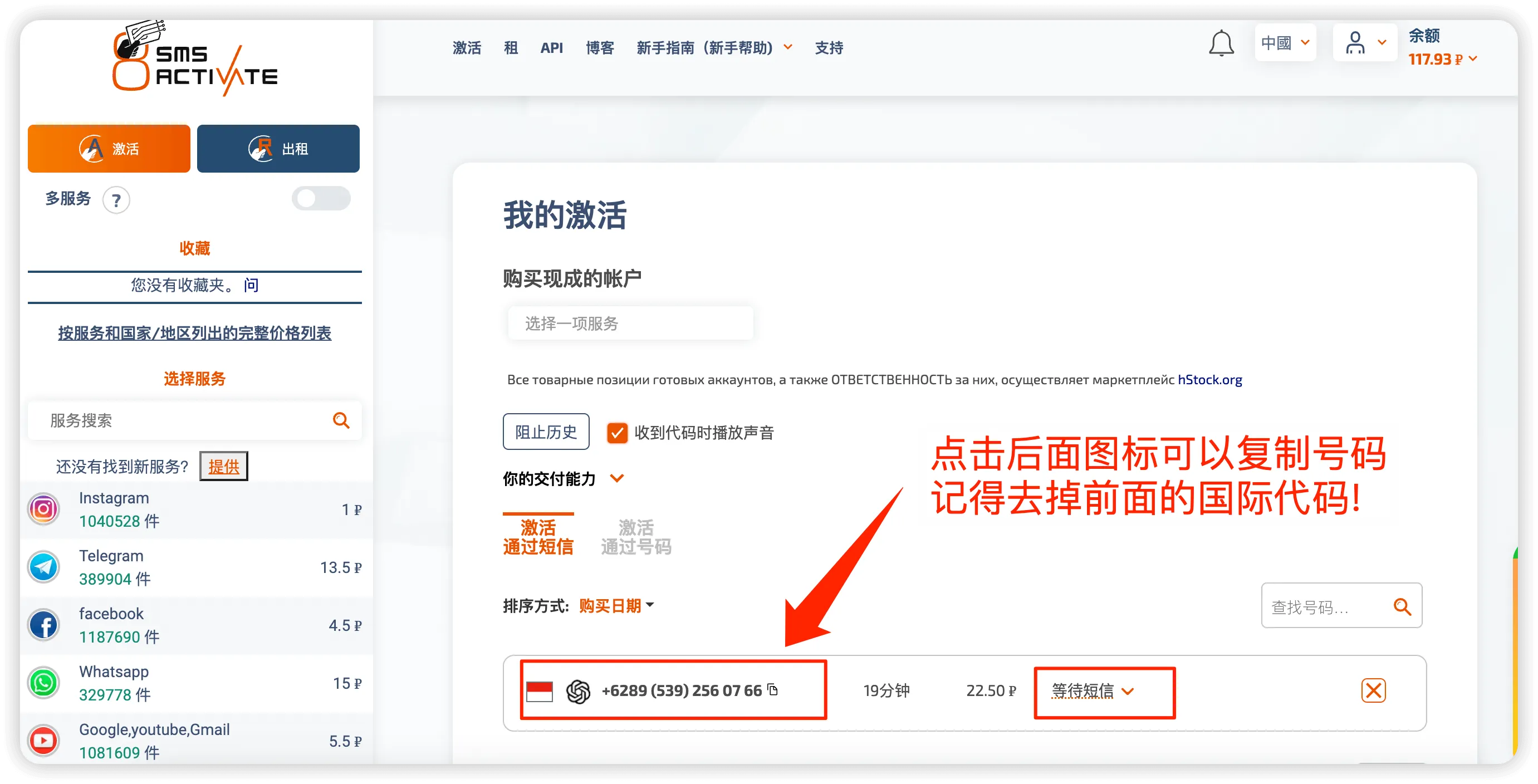
Task: Switch to the 激活通过号码 tab
Action: pyautogui.click(x=636, y=537)
